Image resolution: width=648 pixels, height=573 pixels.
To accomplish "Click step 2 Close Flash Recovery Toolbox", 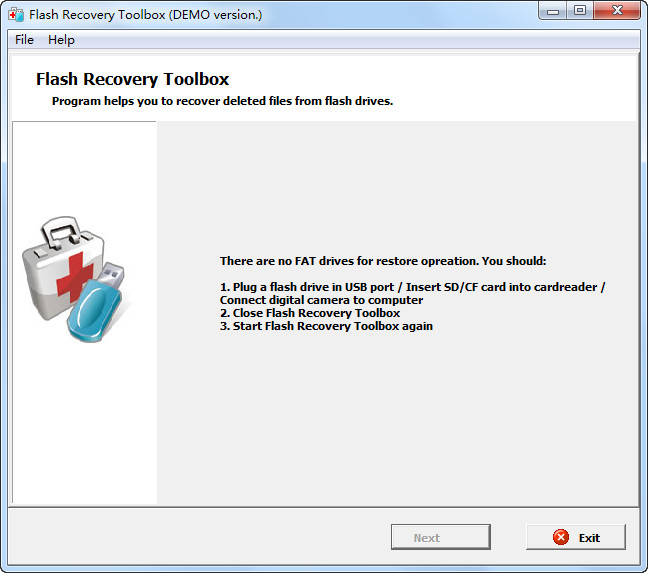I will (x=310, y=313).
